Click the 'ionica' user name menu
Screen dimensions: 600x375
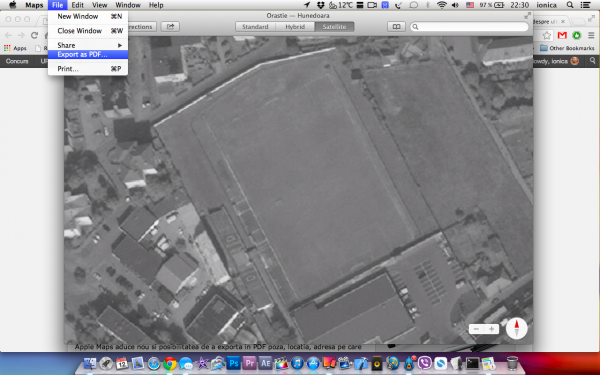546,5
